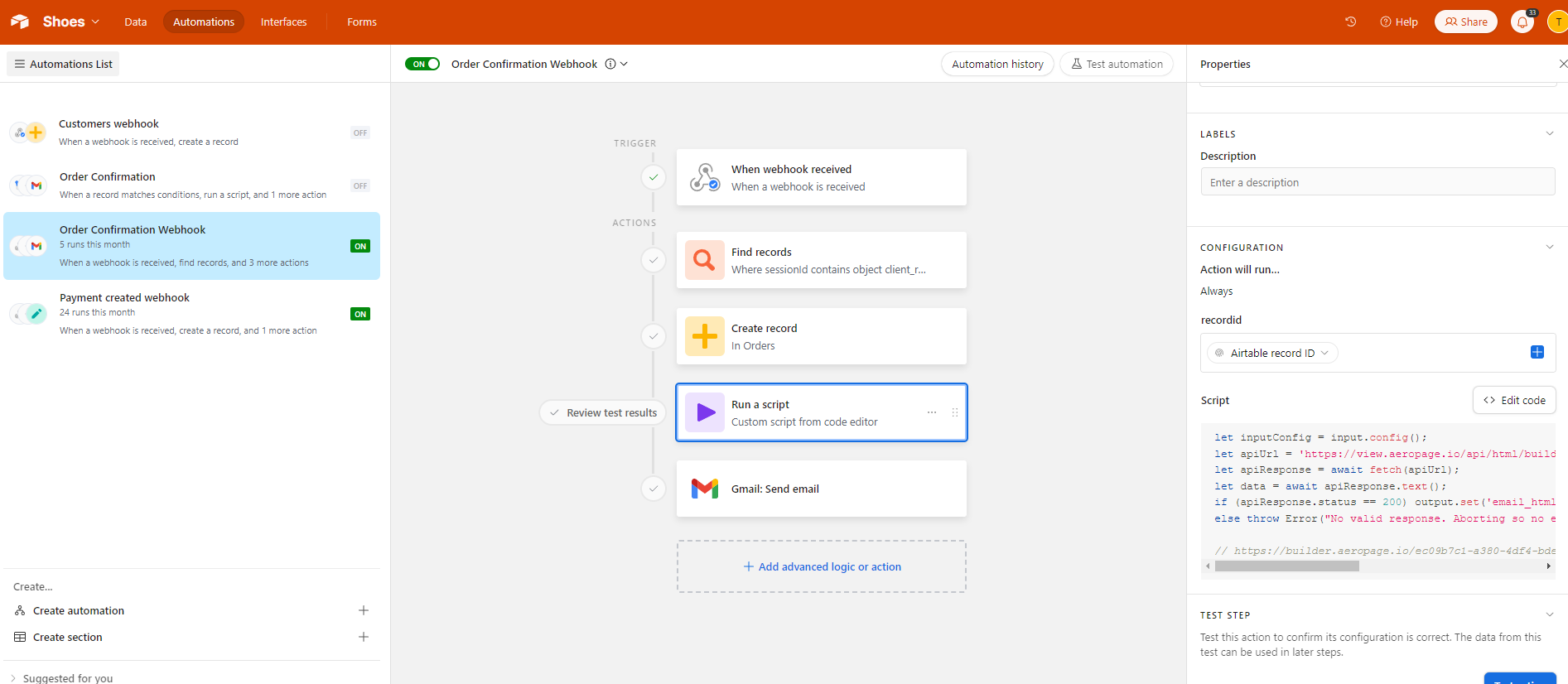This screenshot has width=1568, height=684.
Task: Open the Forms tab
Action: coord(362,22)
